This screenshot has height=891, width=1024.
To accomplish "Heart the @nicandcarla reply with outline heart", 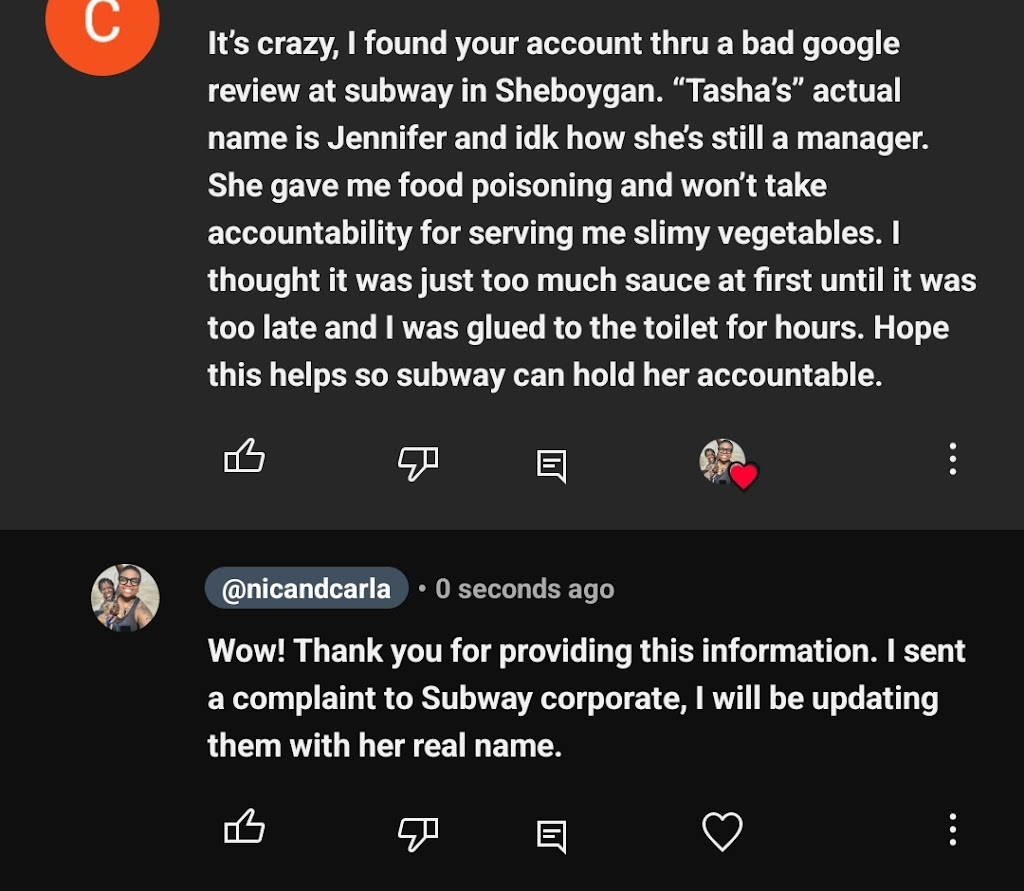I will point(722,831).
